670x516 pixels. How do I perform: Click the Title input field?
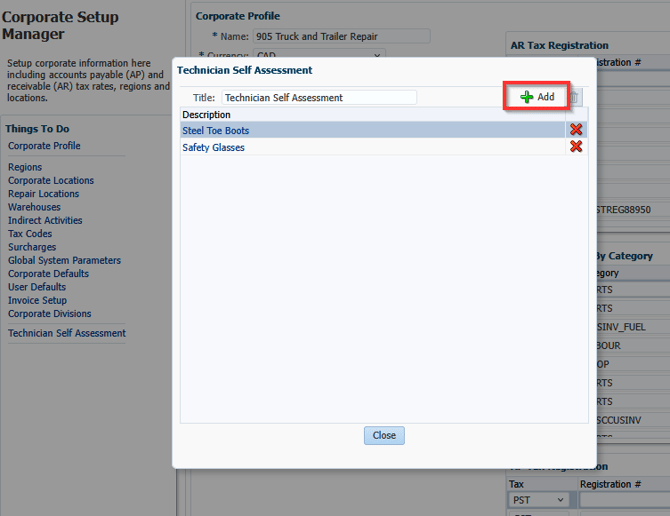click(x=318, y=98)
